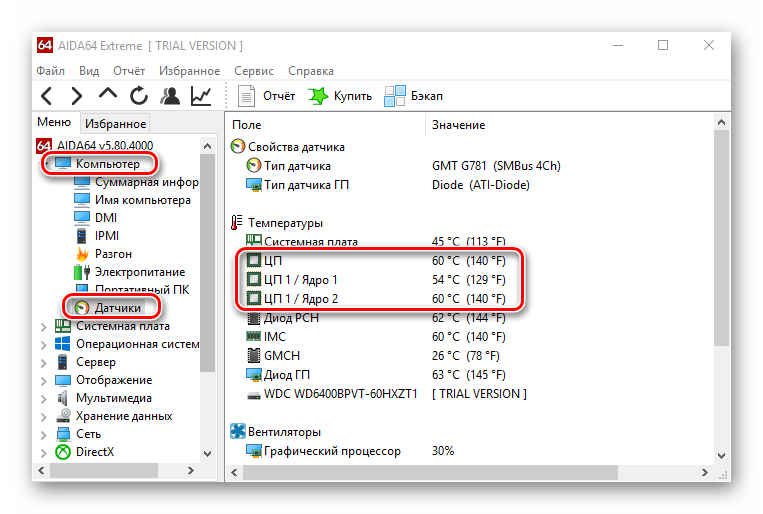Select the ЦП 1 / Ядро 1 row

pyautogui.click(x=376, y=280)
